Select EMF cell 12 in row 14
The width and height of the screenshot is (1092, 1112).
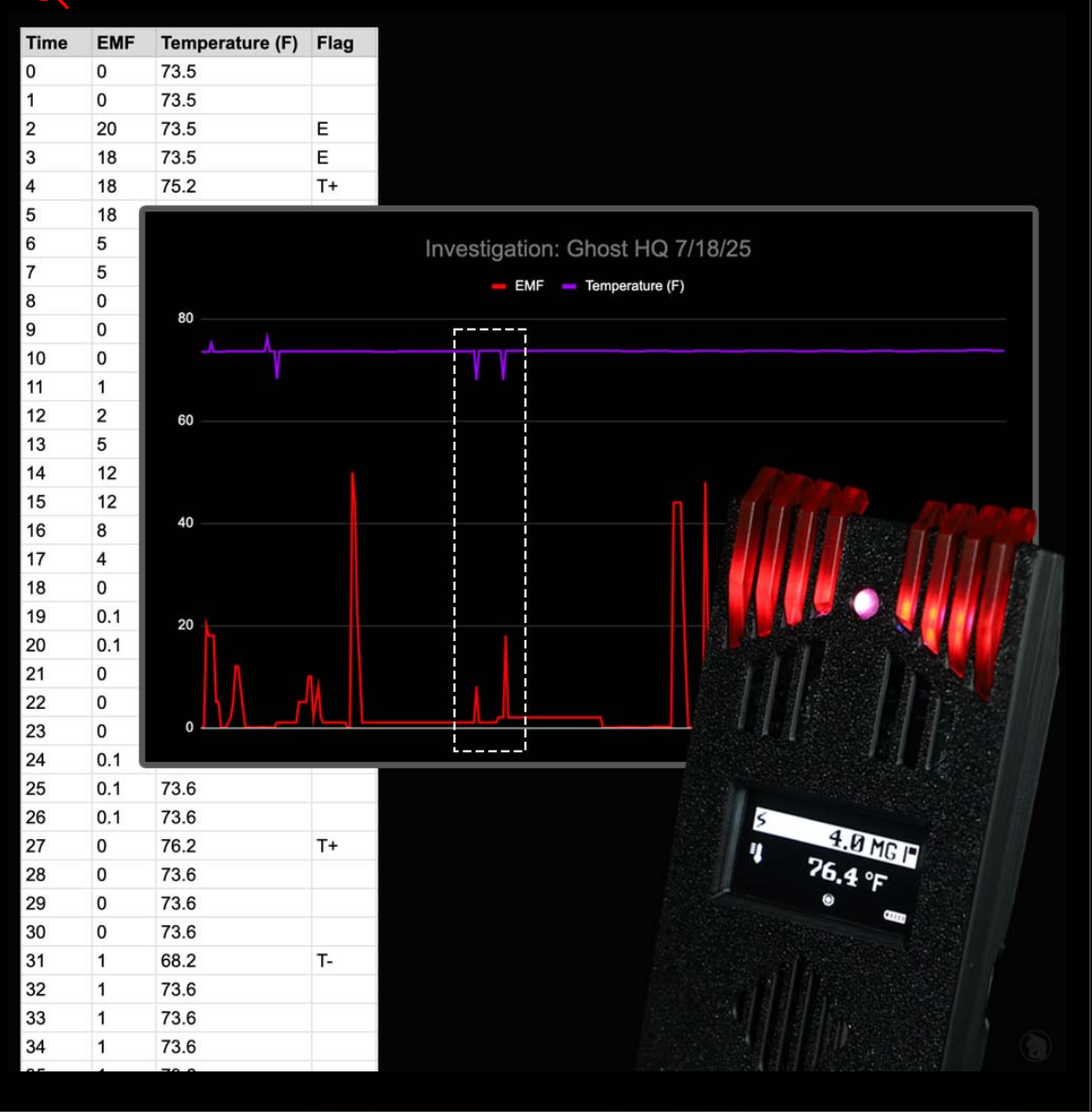pyautogui.click(x=115, y=473)
